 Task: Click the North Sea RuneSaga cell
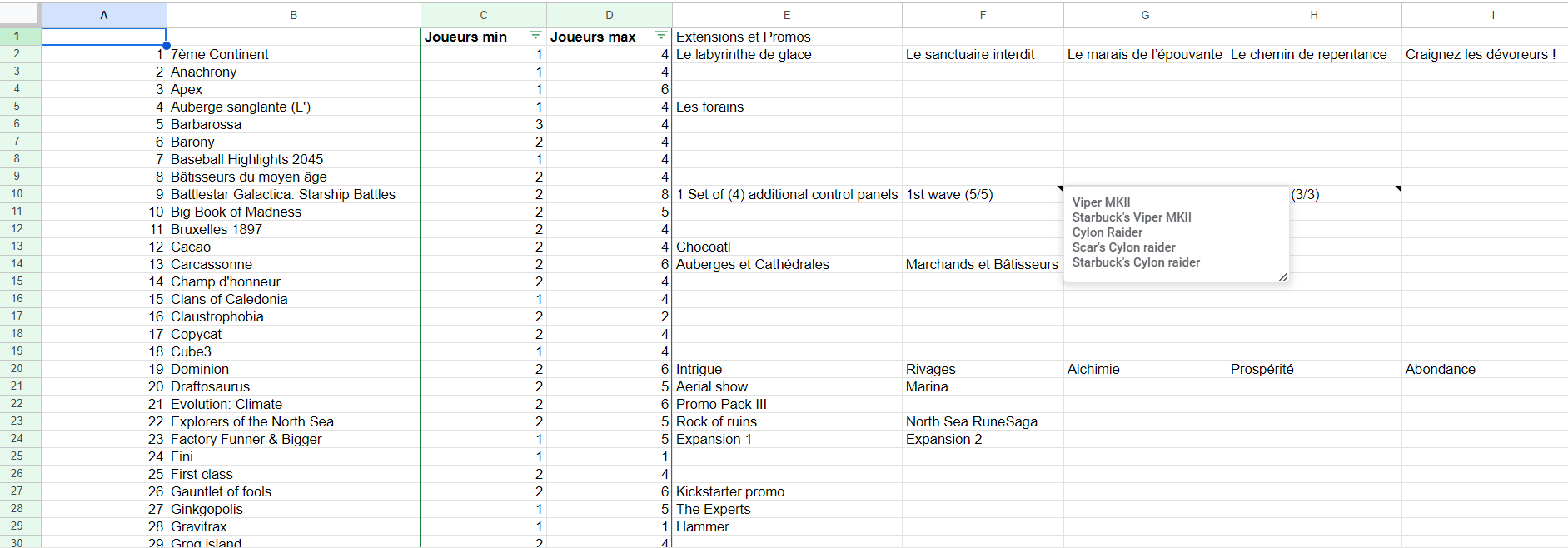(x=983, y=421)
